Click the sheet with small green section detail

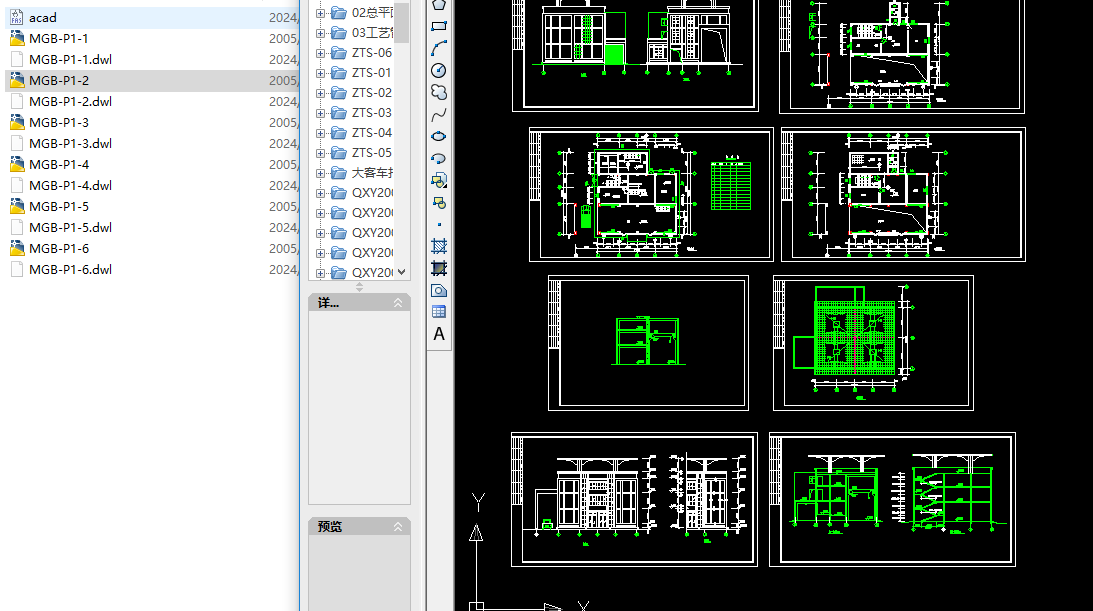648,343
